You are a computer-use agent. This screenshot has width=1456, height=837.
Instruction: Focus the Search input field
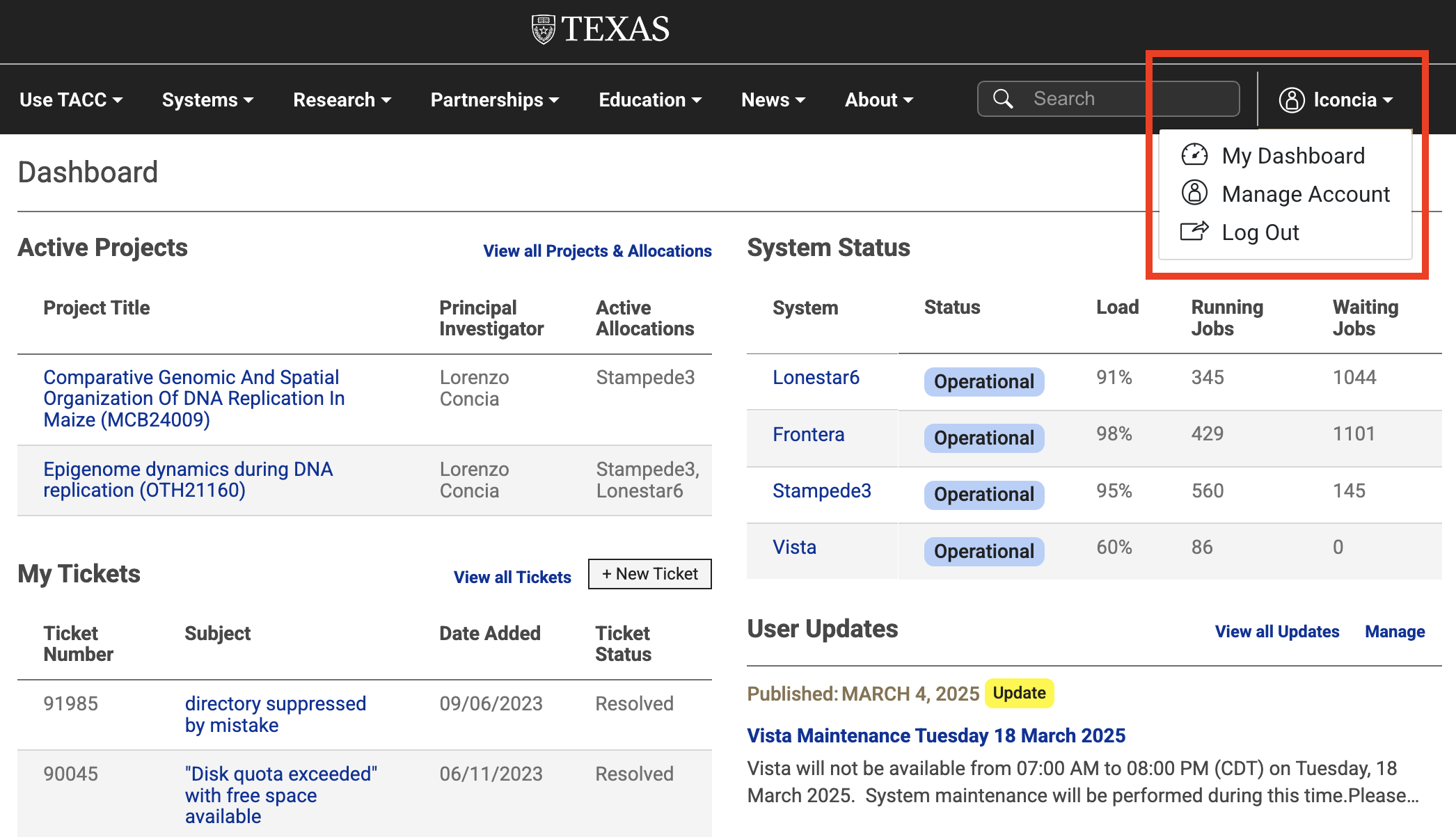1108,99
